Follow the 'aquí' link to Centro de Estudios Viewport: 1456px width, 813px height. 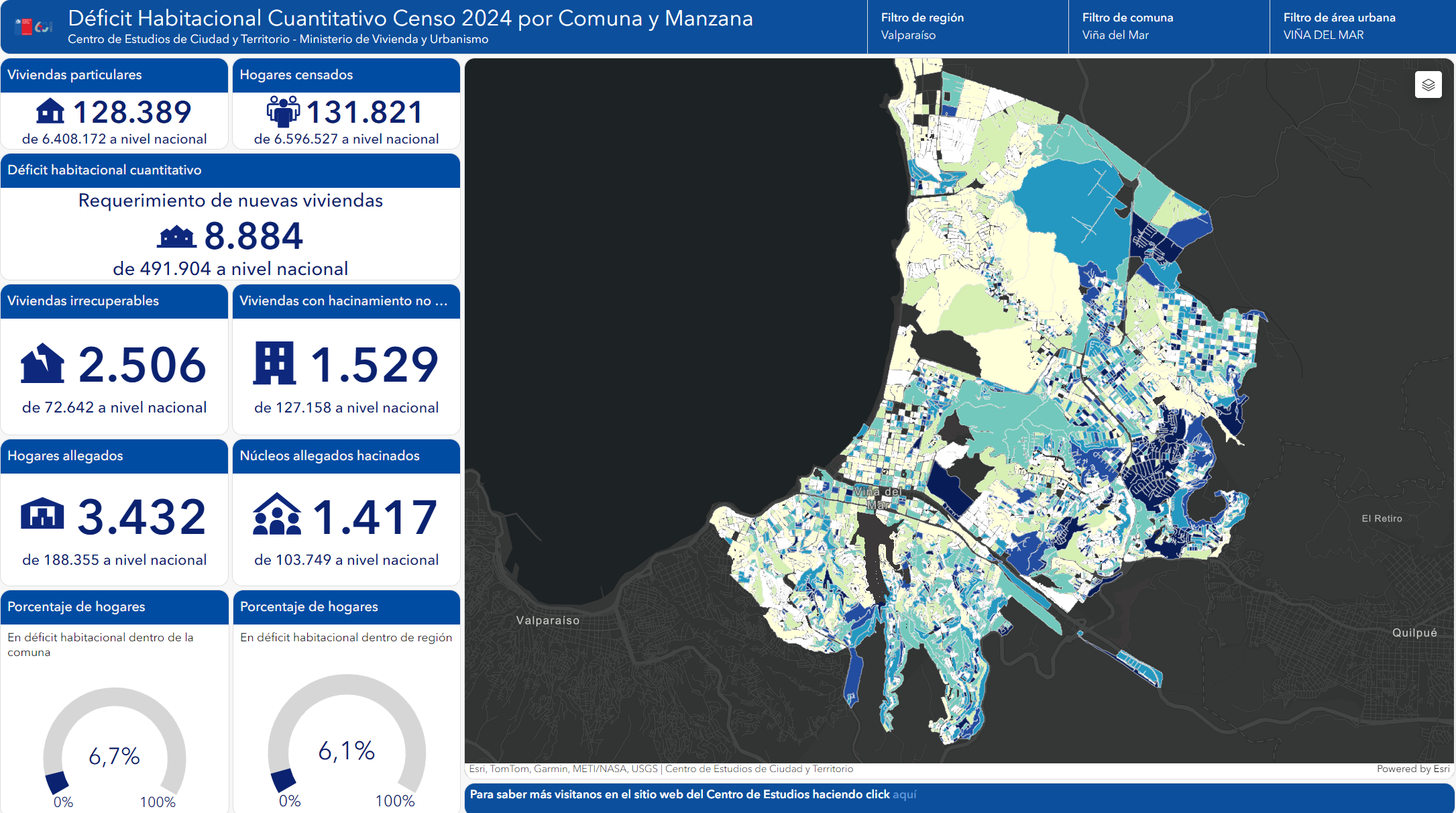coord(904,794)
